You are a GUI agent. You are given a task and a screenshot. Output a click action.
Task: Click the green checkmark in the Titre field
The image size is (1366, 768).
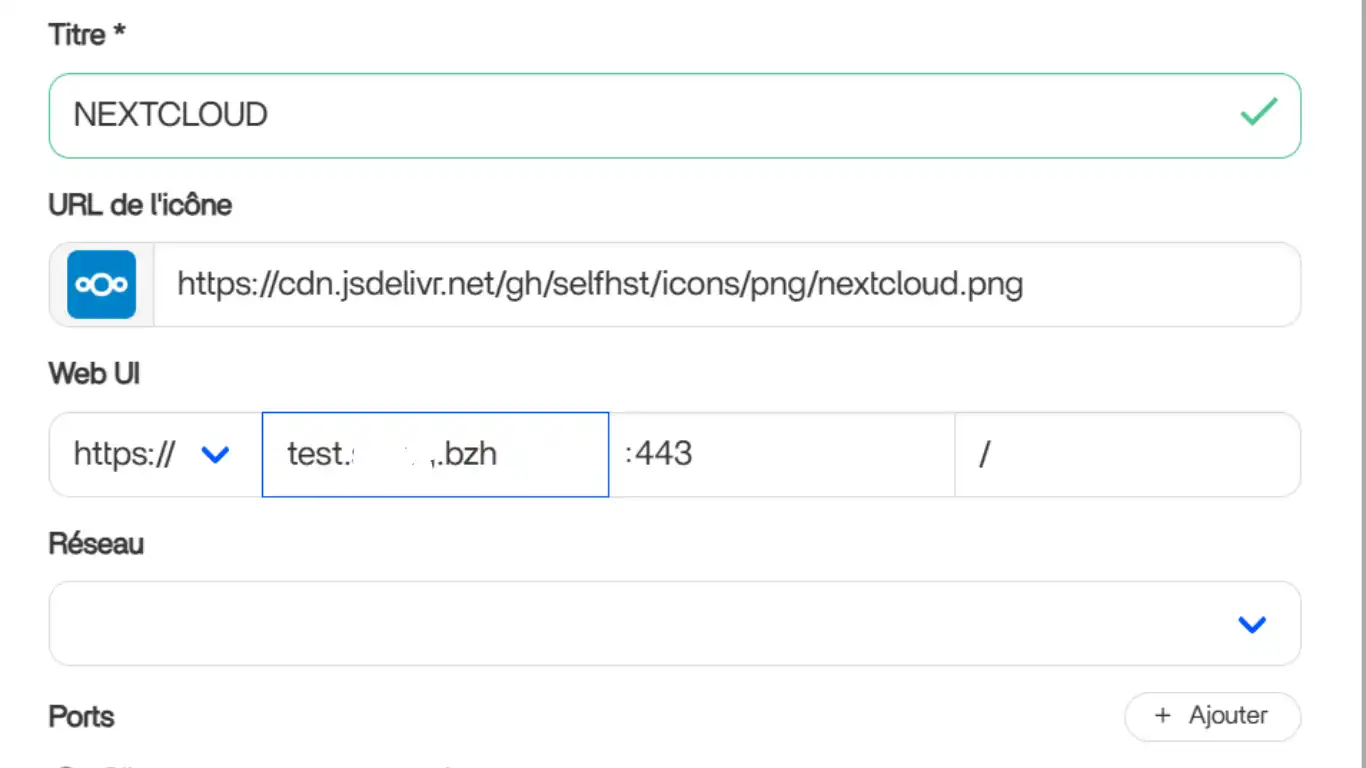[1258, 112]
